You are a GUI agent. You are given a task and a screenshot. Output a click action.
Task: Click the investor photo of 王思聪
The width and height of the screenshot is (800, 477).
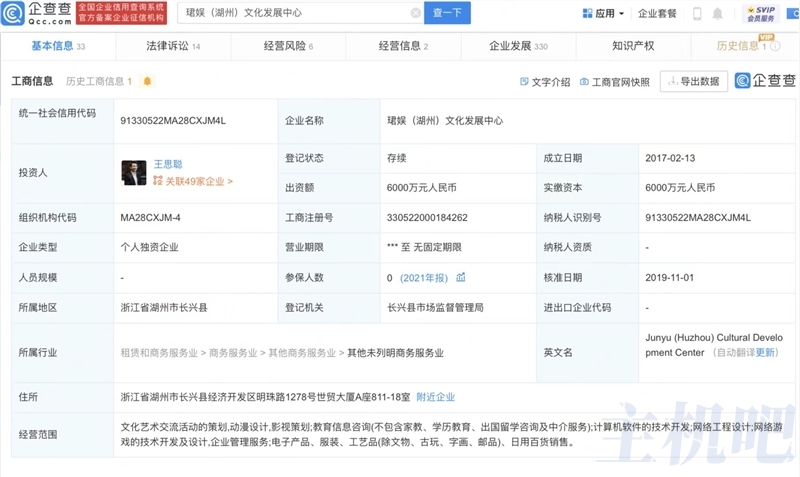coord(134,172)
